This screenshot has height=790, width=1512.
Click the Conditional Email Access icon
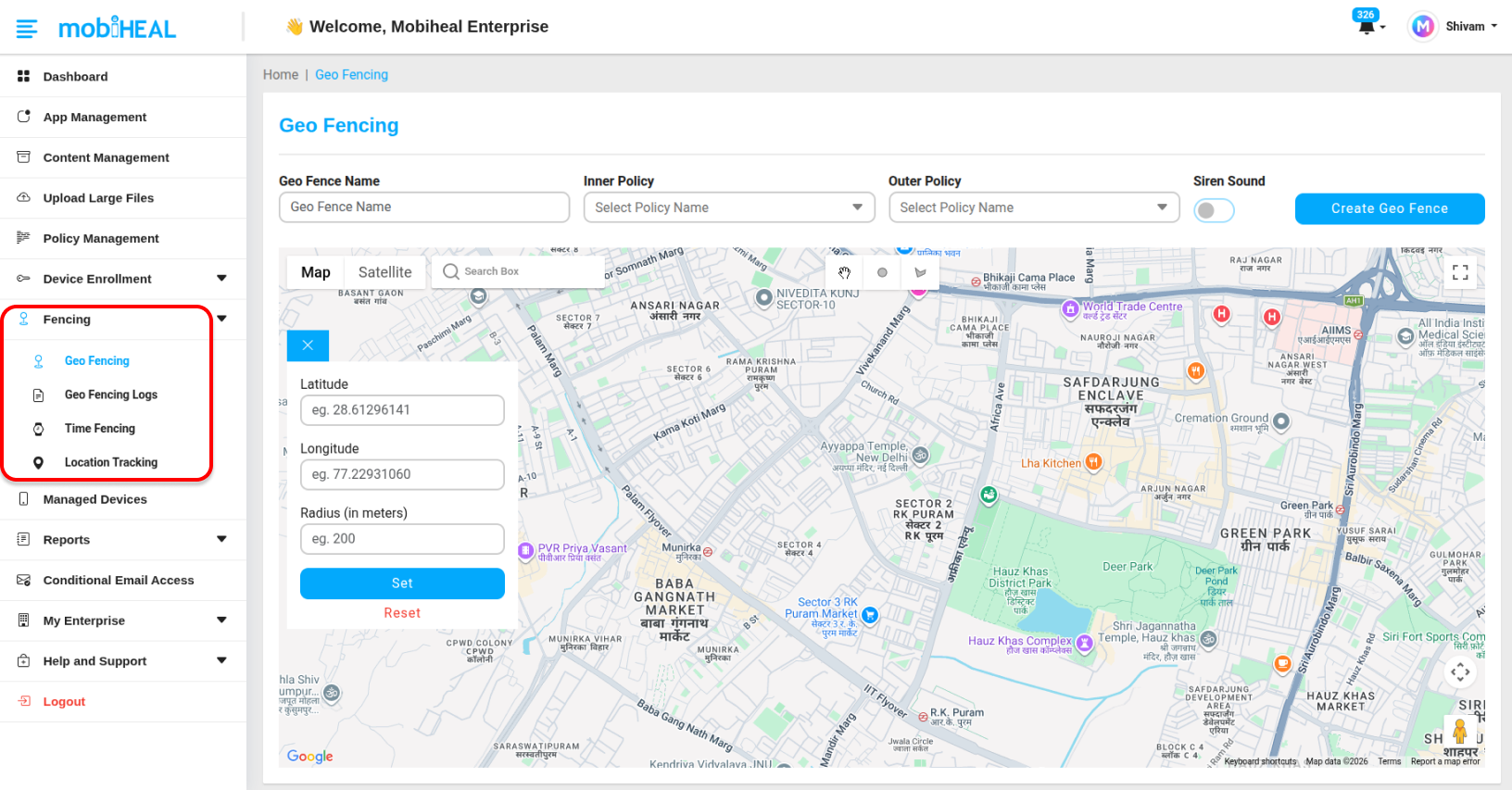point(24,580)
